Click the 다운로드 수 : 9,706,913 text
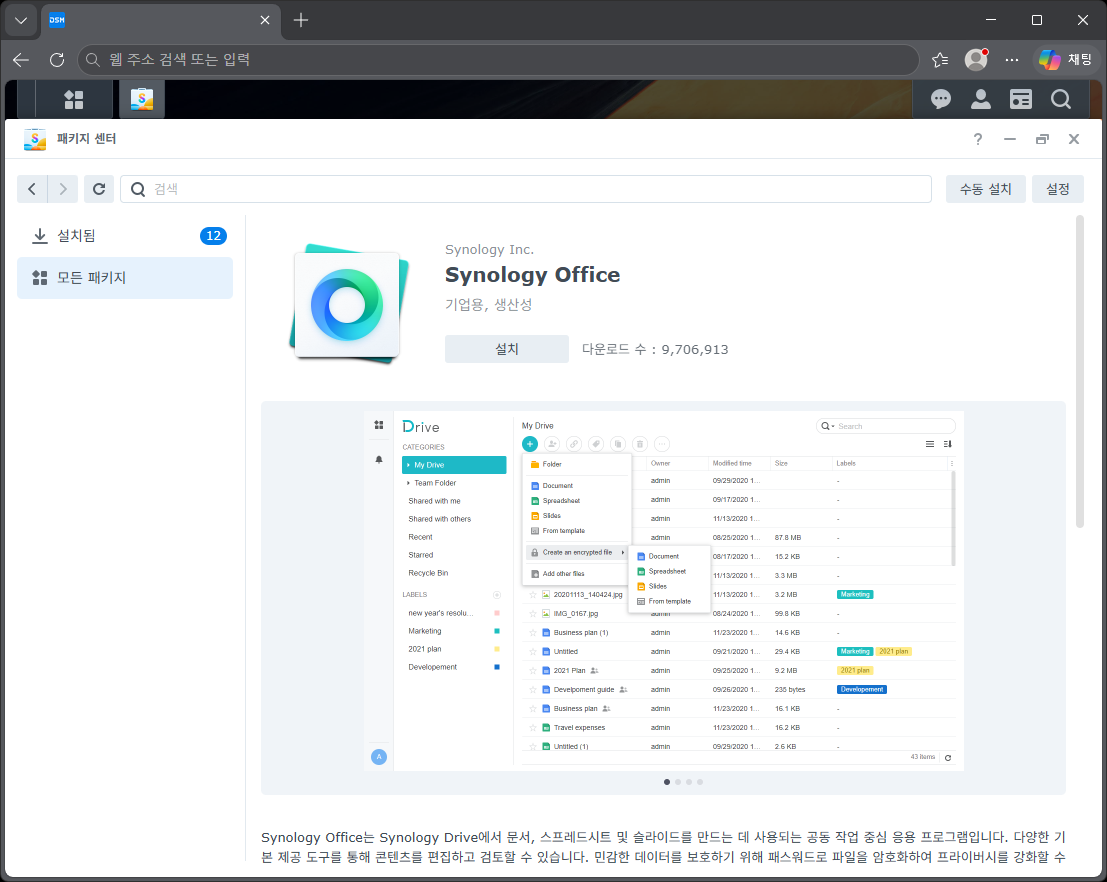Image resolution: width=1107 pixels, height=882 pixels. [x=655, y=350]
